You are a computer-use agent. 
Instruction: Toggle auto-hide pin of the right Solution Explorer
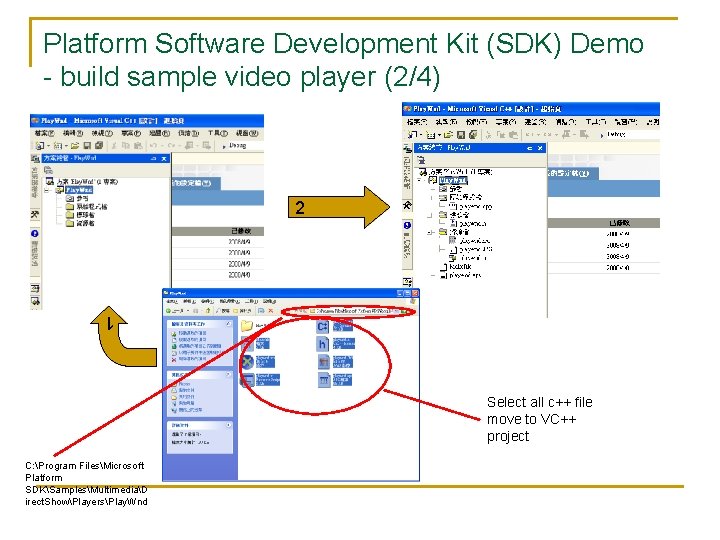(529, 148)
